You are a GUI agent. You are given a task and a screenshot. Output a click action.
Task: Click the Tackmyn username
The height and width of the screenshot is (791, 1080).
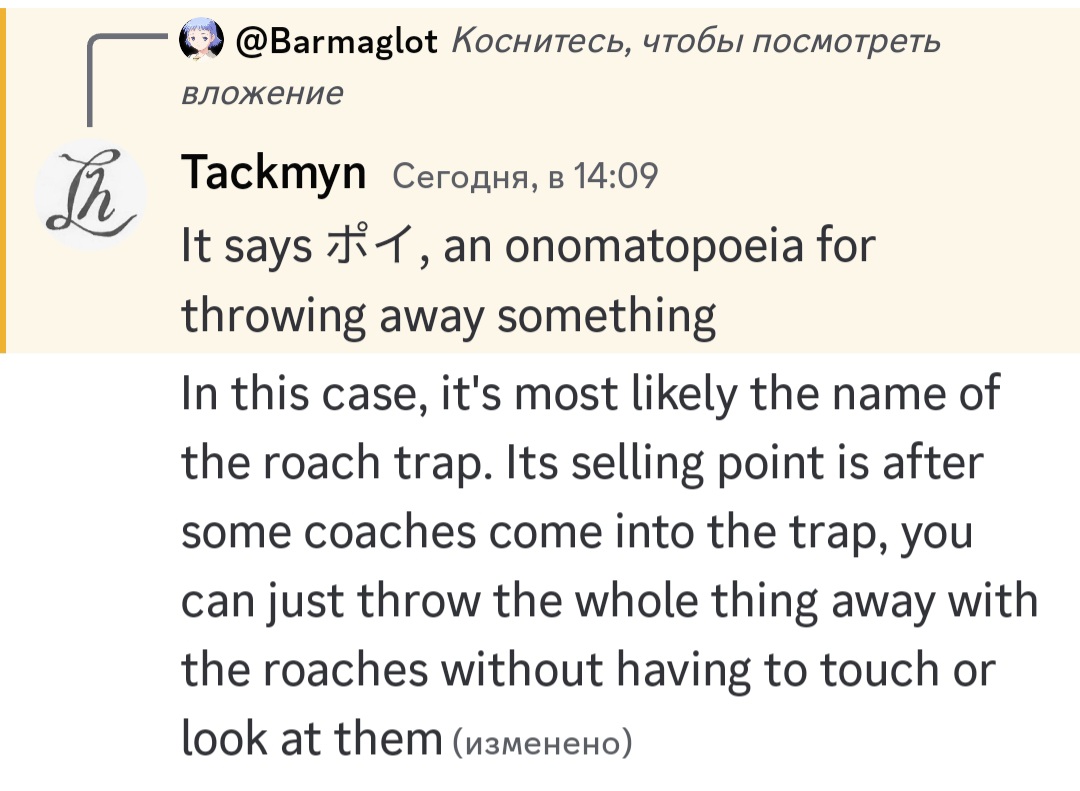click(x=273, y=175)
